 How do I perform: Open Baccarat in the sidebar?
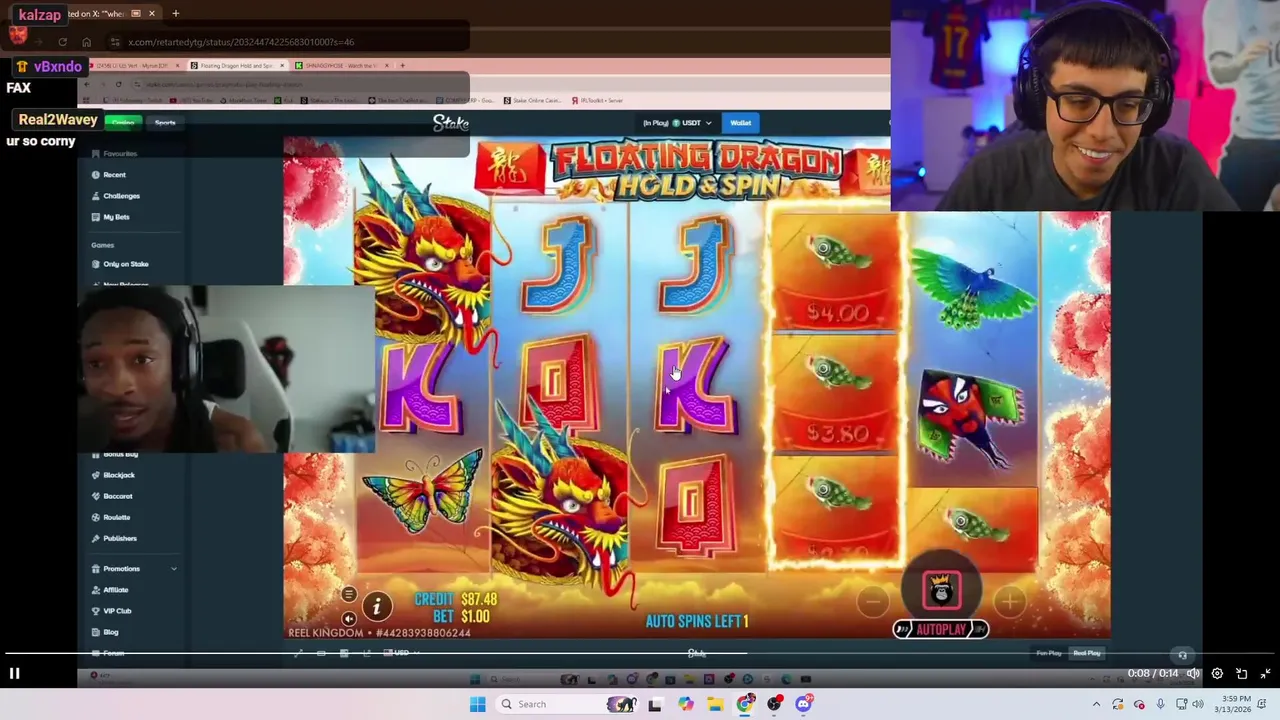point(117,496)
